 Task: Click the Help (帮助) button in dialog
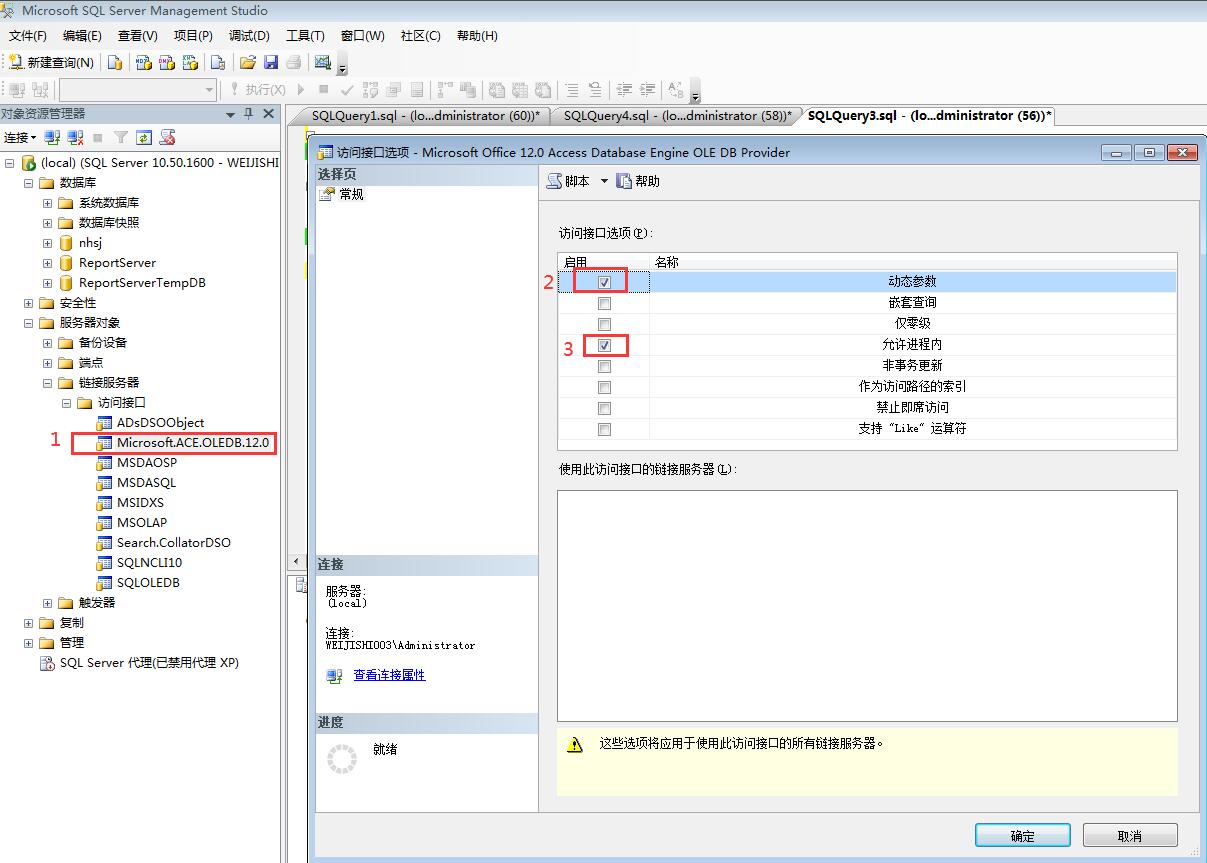click(638, 181)
